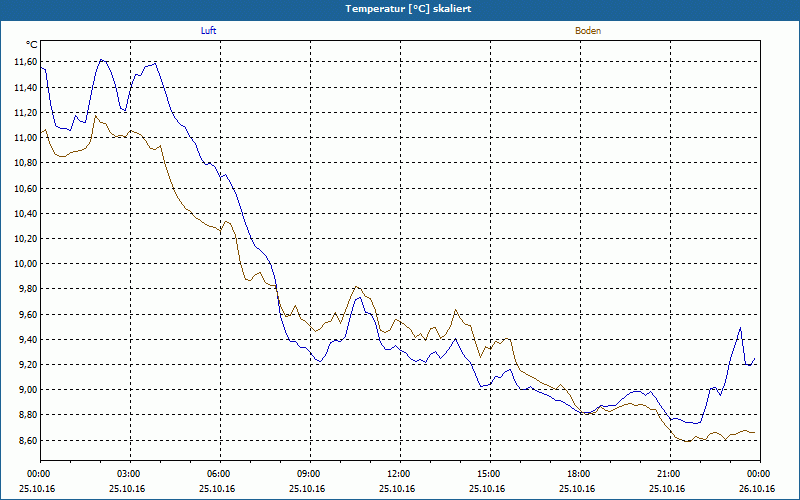The image size is (800, 500).
Task: Click the 9,80 y-axis value
Action: coord(29,289)
